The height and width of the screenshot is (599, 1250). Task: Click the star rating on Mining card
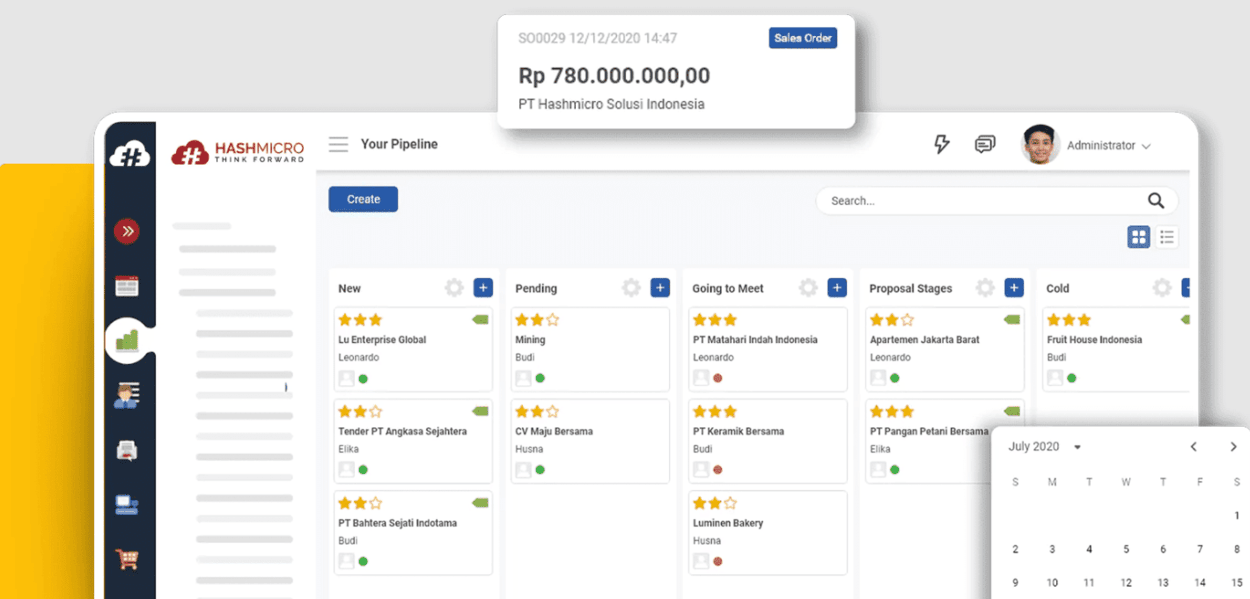pos(537,320)
